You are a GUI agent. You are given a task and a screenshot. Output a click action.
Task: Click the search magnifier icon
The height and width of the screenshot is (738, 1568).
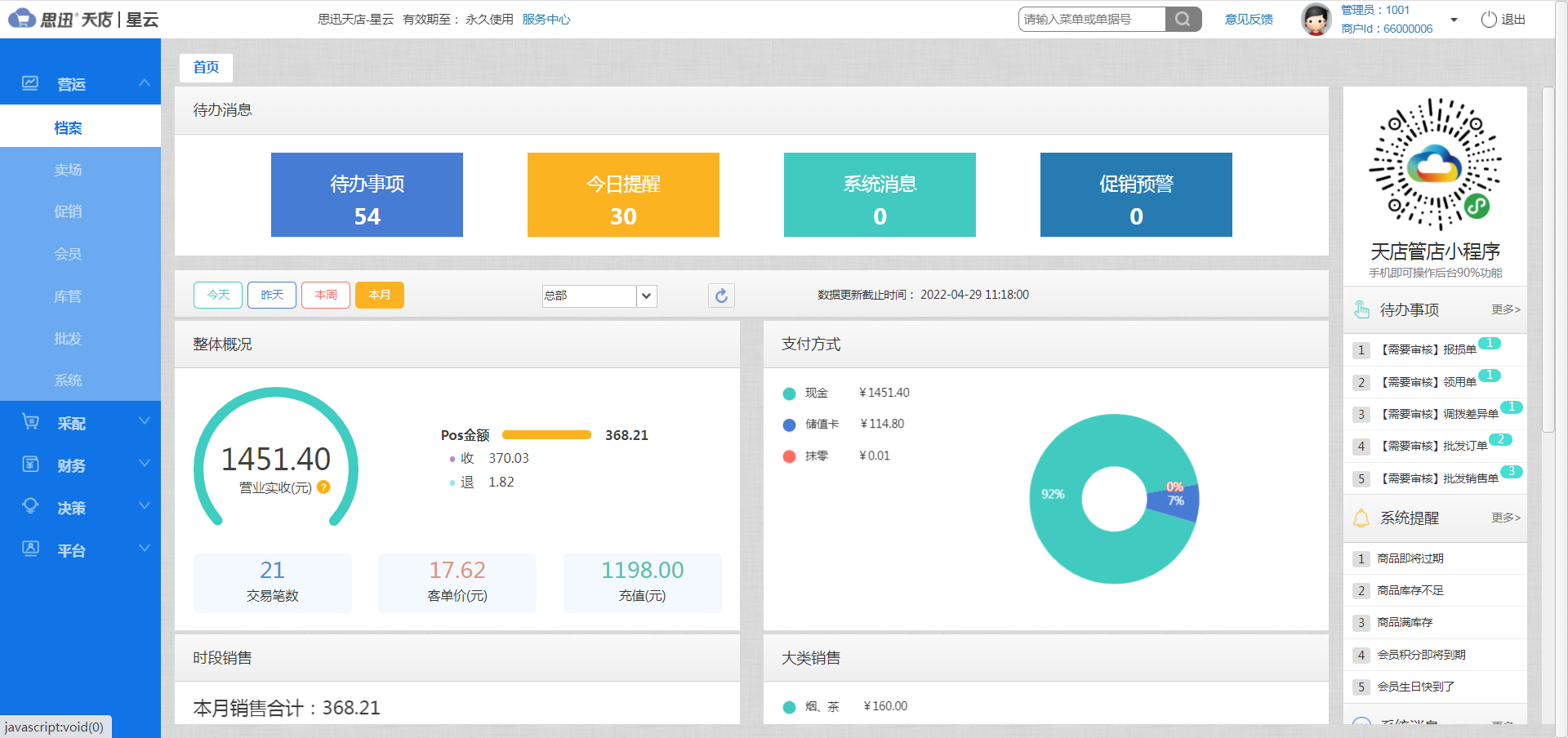point(1183,20)
